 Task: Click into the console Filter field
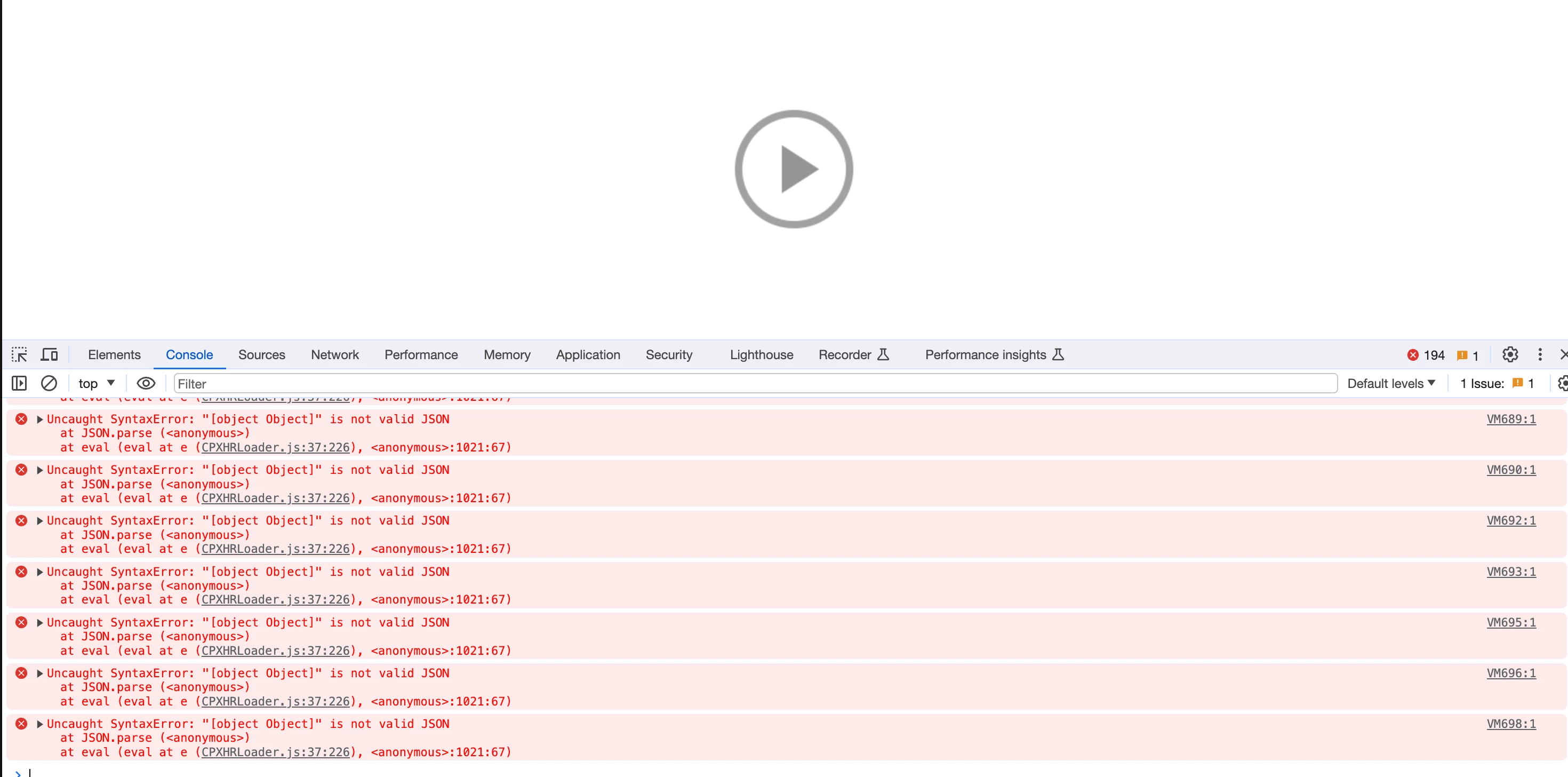click(755, 383)
